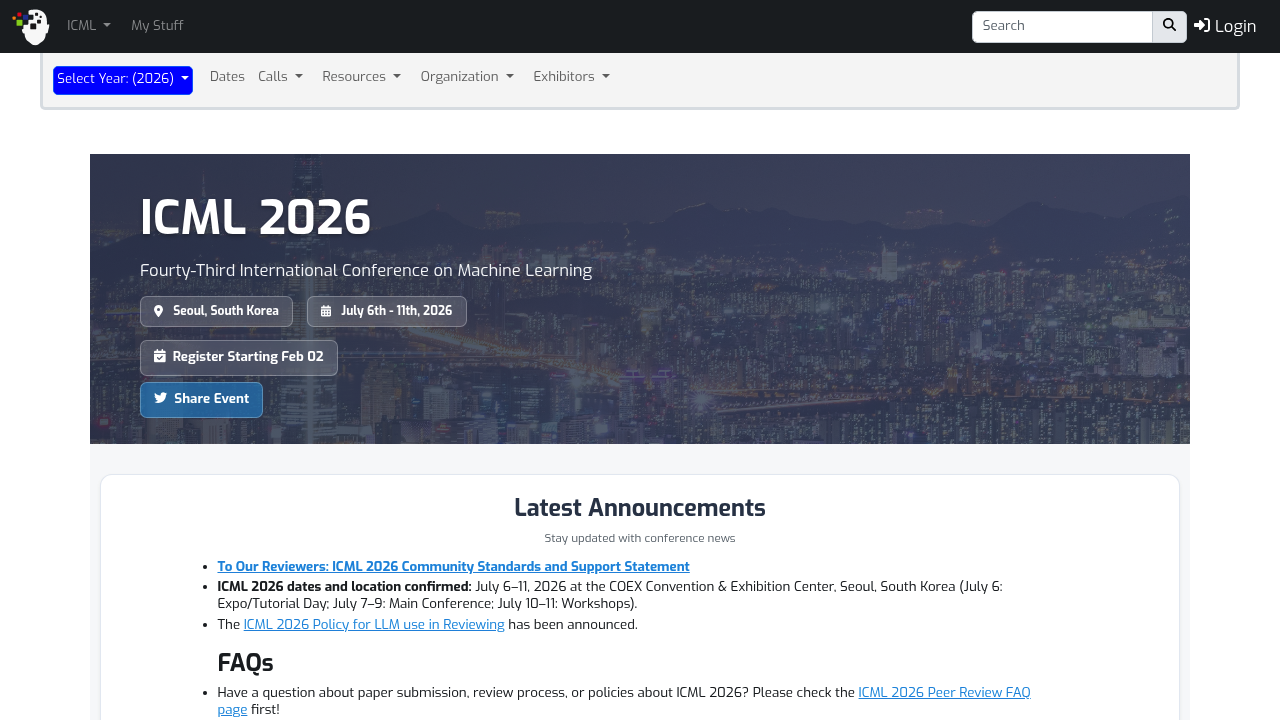Click the magnifying glass search button

[1169, 26]
